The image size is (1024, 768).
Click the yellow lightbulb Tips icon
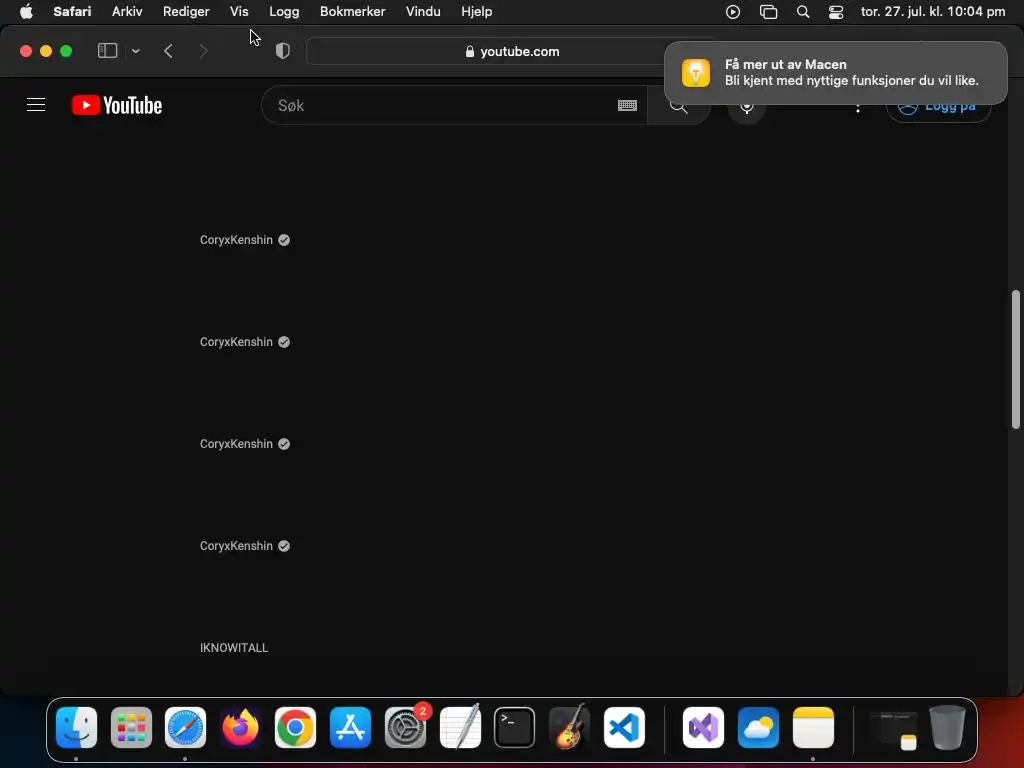coord(696,72)
